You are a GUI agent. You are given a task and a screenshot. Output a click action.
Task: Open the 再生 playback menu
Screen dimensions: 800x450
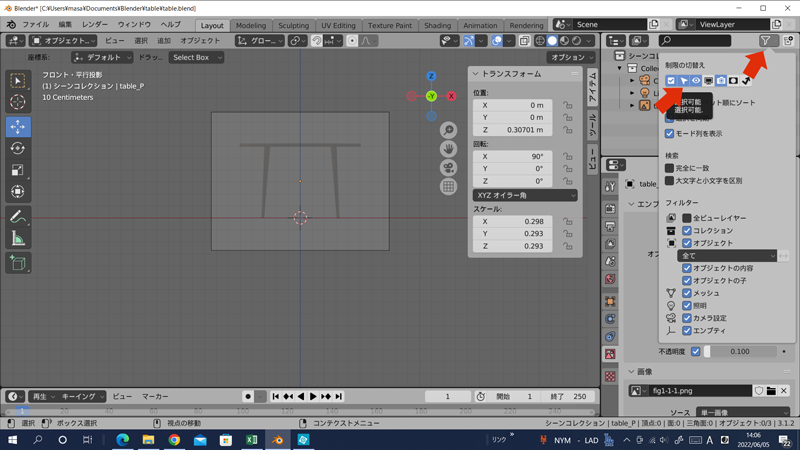pos(43,396)
